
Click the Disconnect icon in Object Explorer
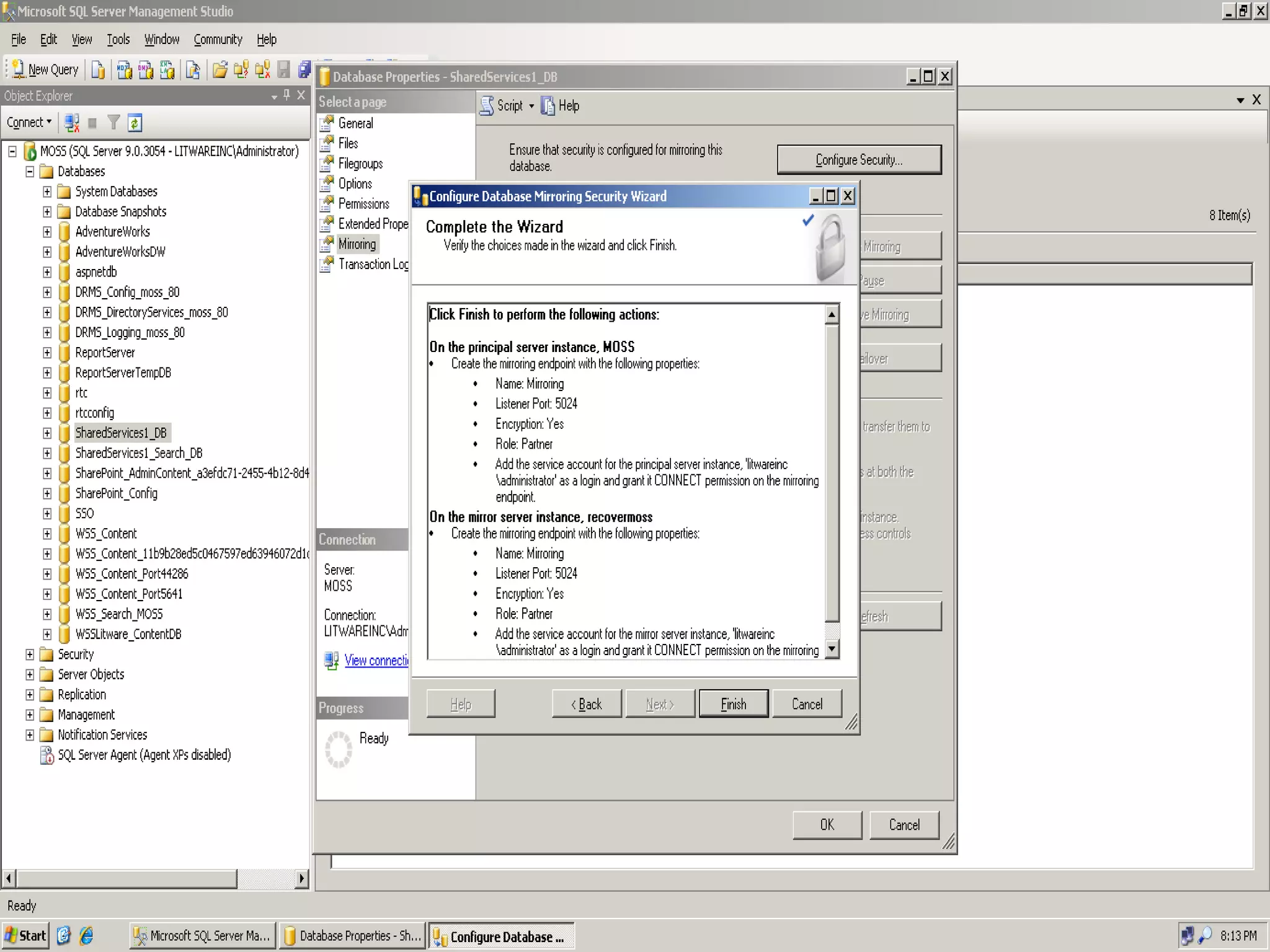click(x=72, y=123)
